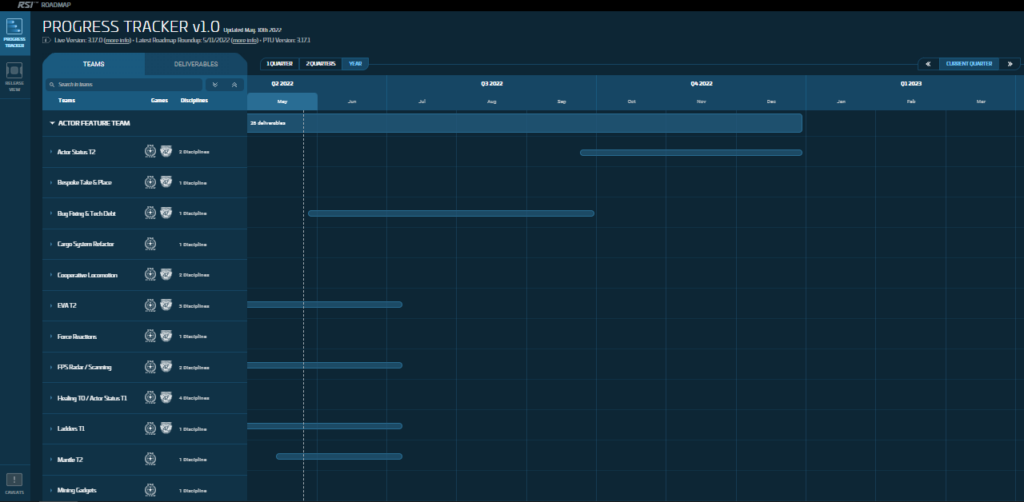The image size is (1024, 502).
Task: Click the Mantle T2 timeline bar
Action: [339, 456]
